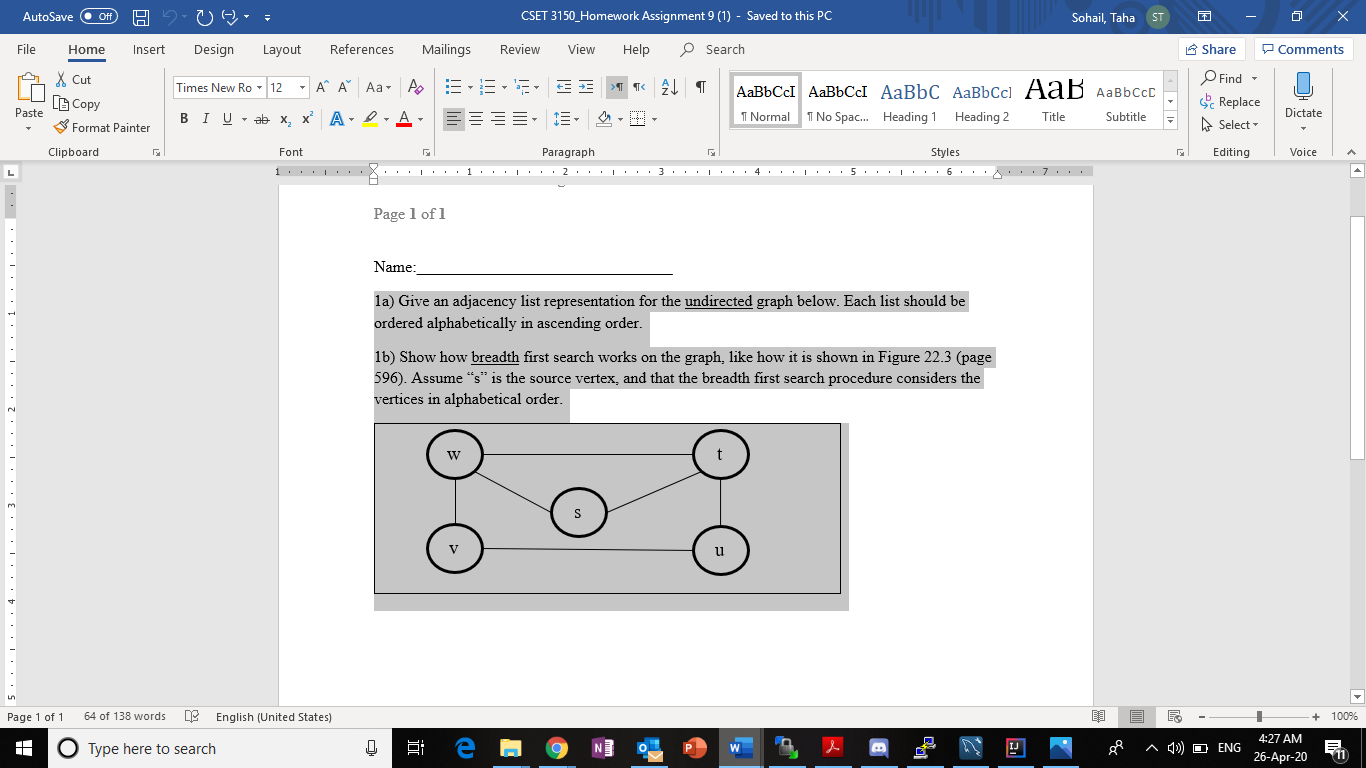Open the Comments panel
The image size is (1366, 768).
click(x=1303, y=49)
